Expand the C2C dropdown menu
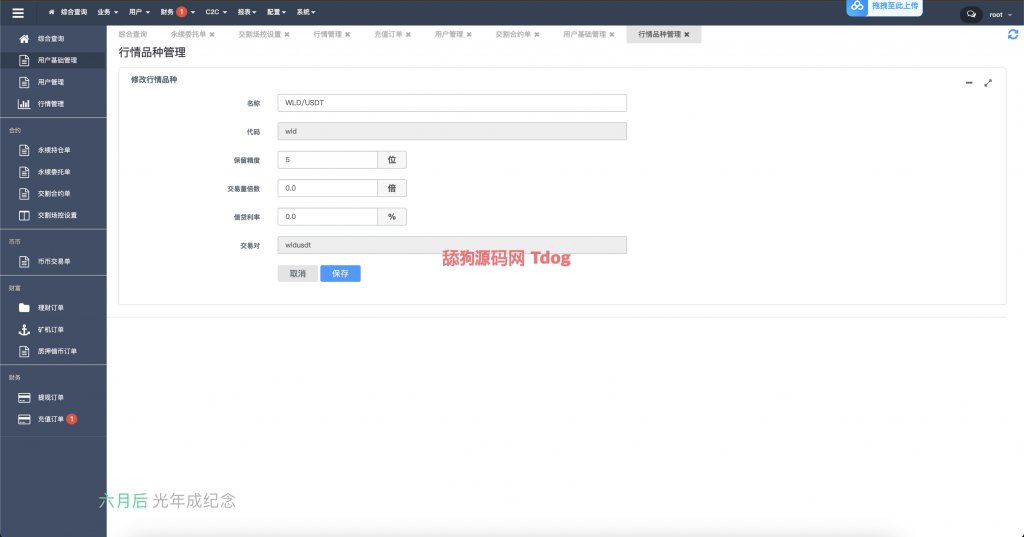 pyautogui.click(x=216, y=12)
